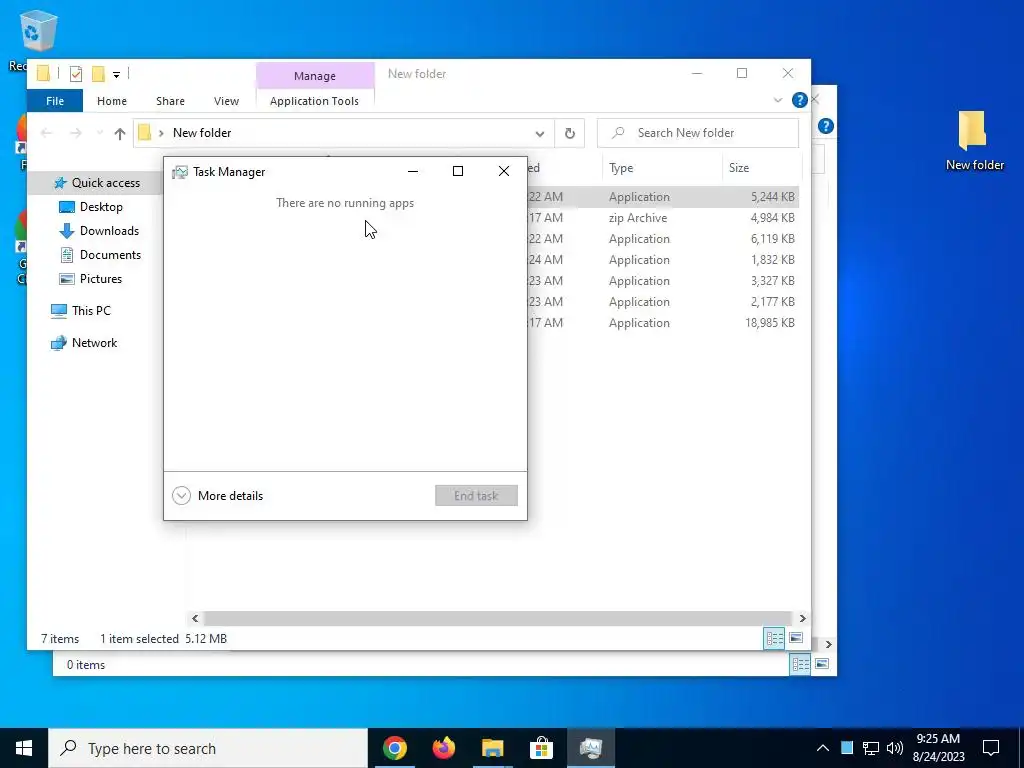Click the Manage contextual tab
This screenshot has height=768, width=1024.
coord(315,76)
